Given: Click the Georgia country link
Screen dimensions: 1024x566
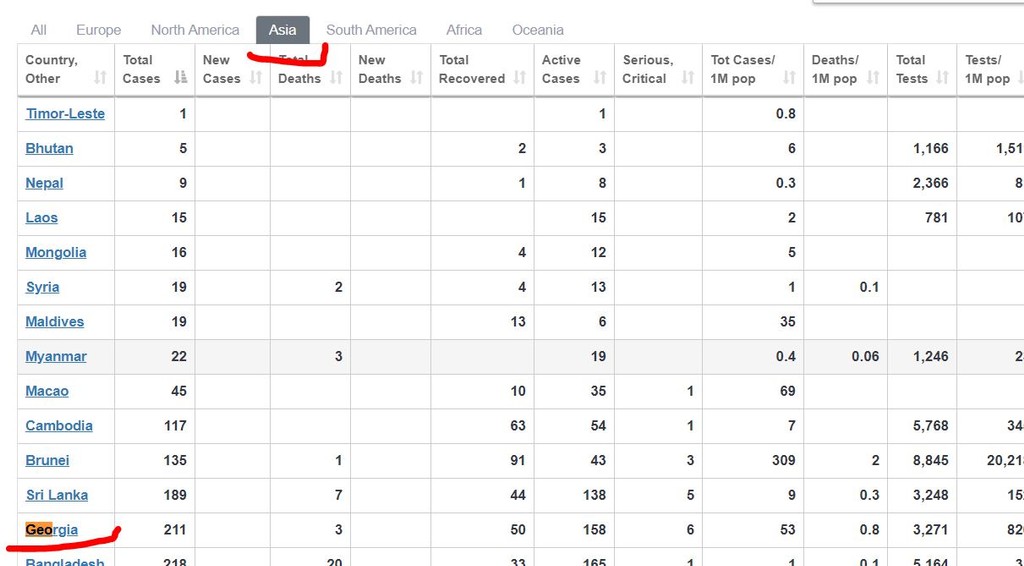Looking at the screenshot, I should click(52, 530).
